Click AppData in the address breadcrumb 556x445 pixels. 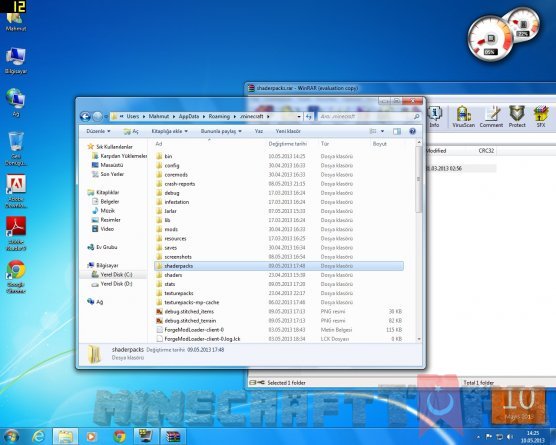(188, 116)
